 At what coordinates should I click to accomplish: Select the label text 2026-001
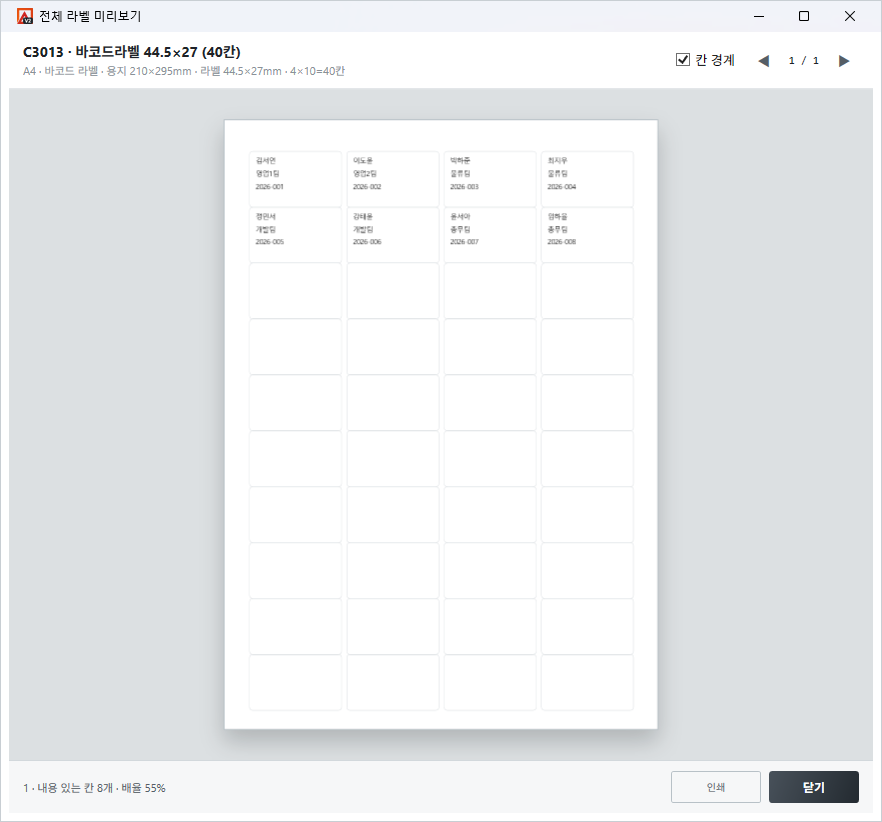point(269,187)
